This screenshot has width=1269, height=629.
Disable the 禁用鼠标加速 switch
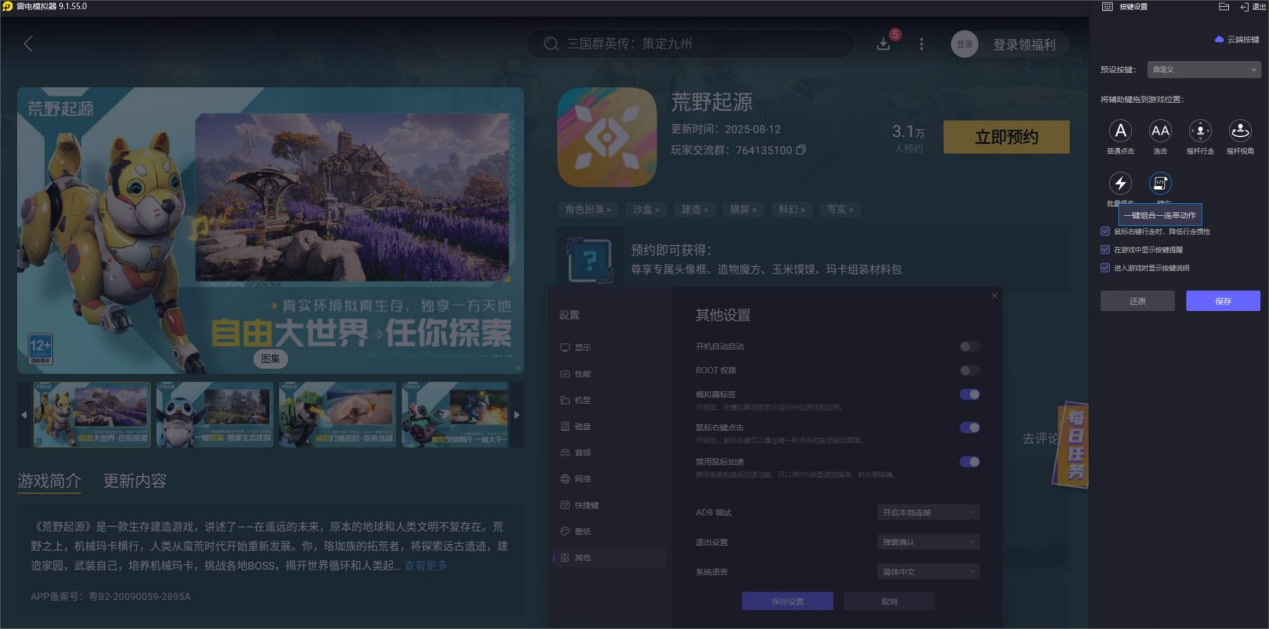click(968, 461)
